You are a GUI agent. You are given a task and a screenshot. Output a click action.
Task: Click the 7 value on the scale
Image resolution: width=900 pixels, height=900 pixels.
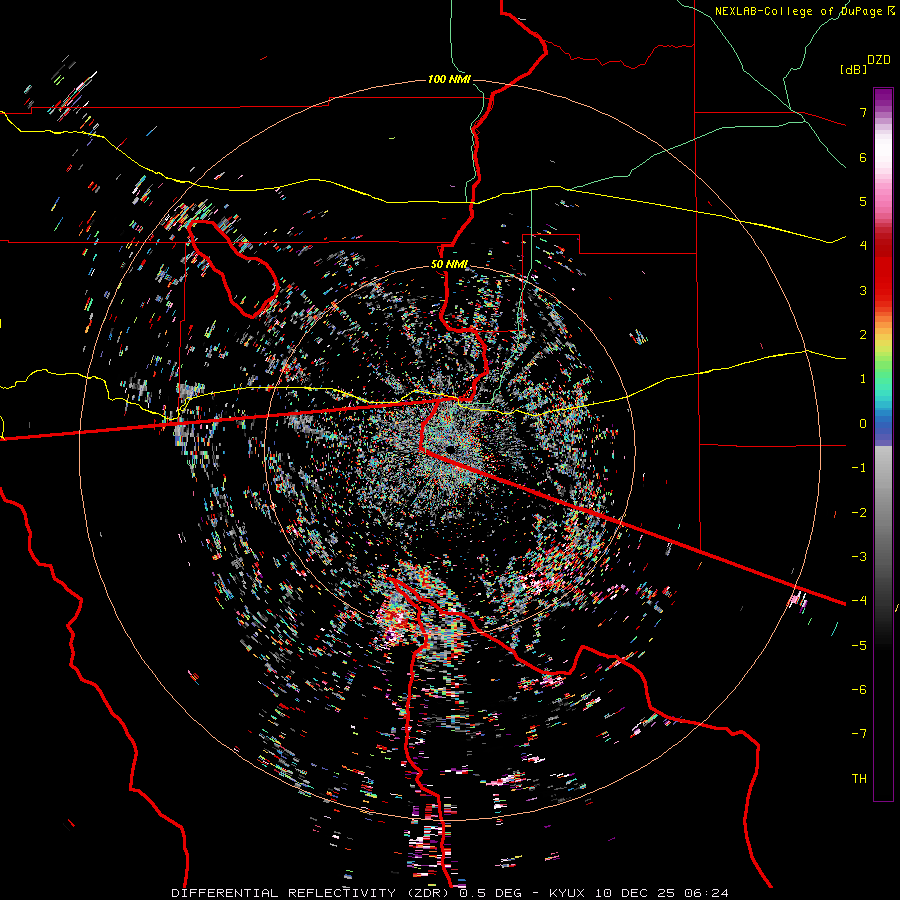[x=863, y=112]
